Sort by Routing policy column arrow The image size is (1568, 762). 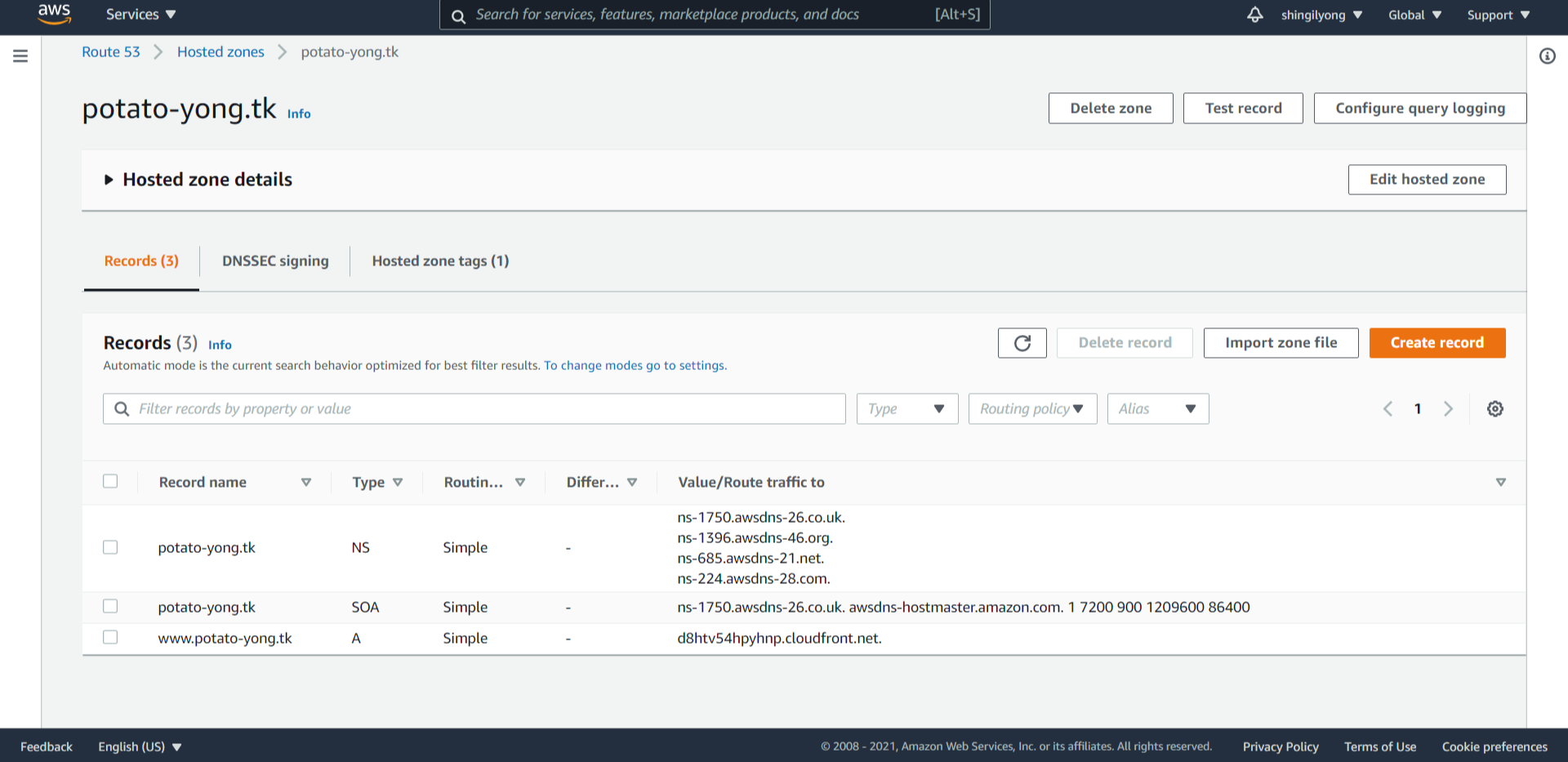[x=519, y=482]
